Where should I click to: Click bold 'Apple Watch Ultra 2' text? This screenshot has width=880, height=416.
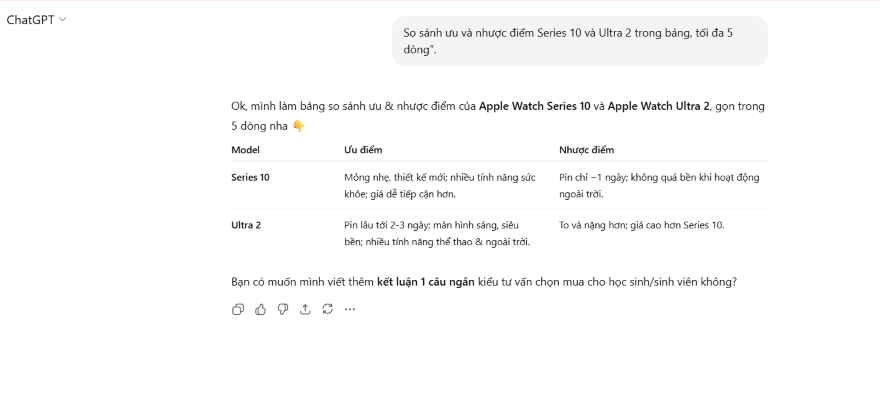coord(658,106)
